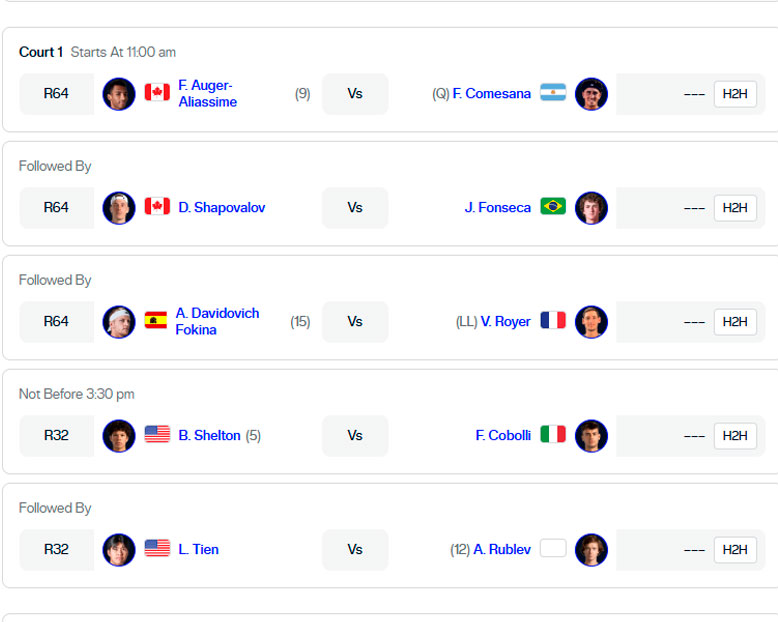The image size is (778, 622).
Task: Click the Argentina flag next to F. Comesana
Action: tap(553, 93)
